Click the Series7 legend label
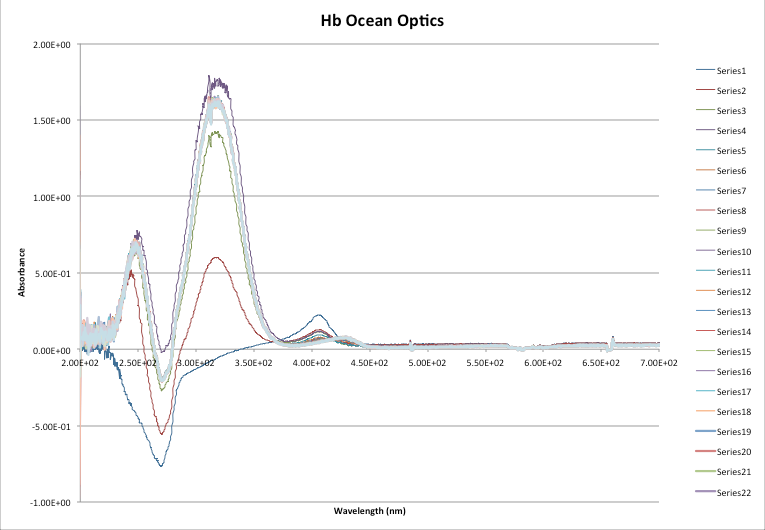Viewport: 765px width, 530px height. (731, 191)
